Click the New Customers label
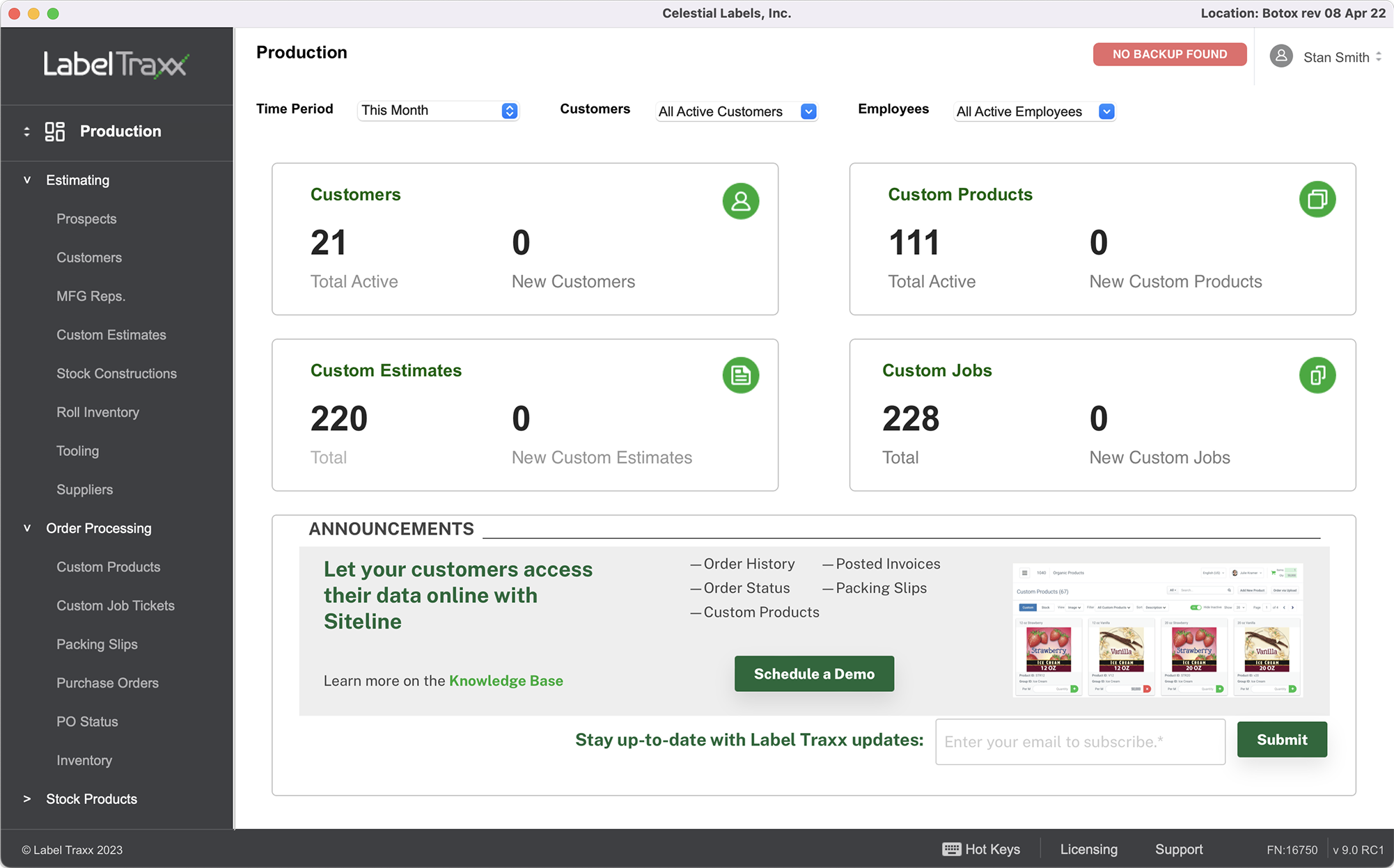Screen dimensions: 1394x868 [574, 282]
